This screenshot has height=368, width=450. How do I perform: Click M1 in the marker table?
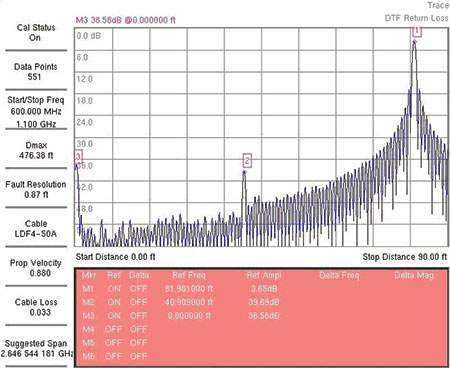(88, 289)
